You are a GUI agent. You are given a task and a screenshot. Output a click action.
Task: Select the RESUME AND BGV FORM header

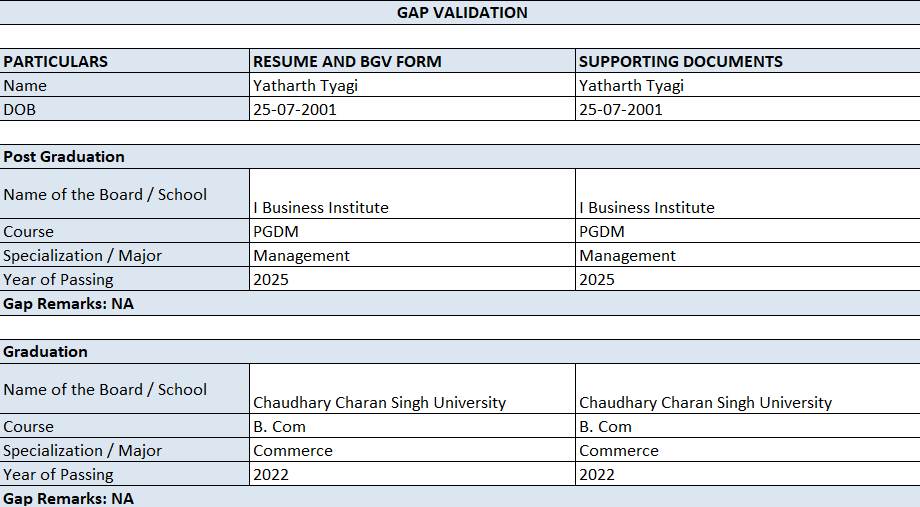click(347, 61)
